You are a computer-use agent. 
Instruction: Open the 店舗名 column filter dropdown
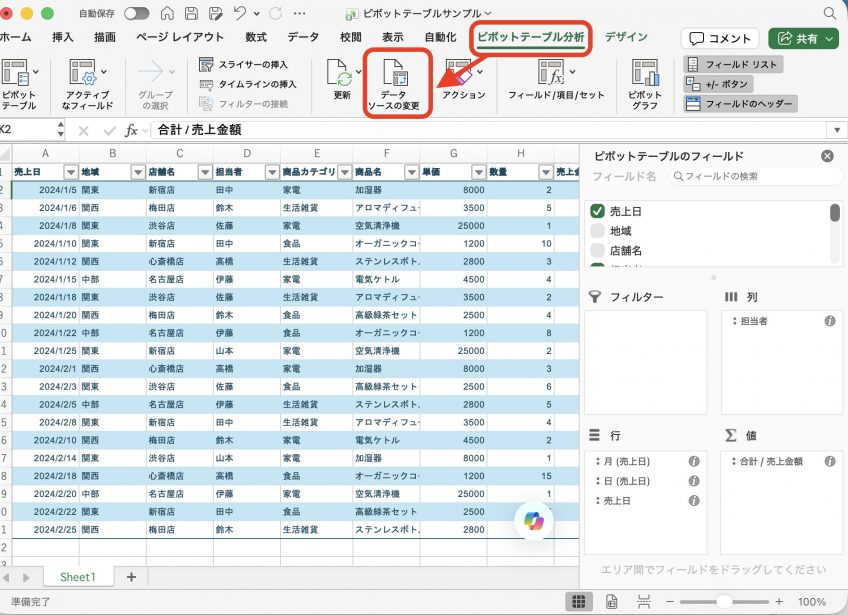point(205,172)
